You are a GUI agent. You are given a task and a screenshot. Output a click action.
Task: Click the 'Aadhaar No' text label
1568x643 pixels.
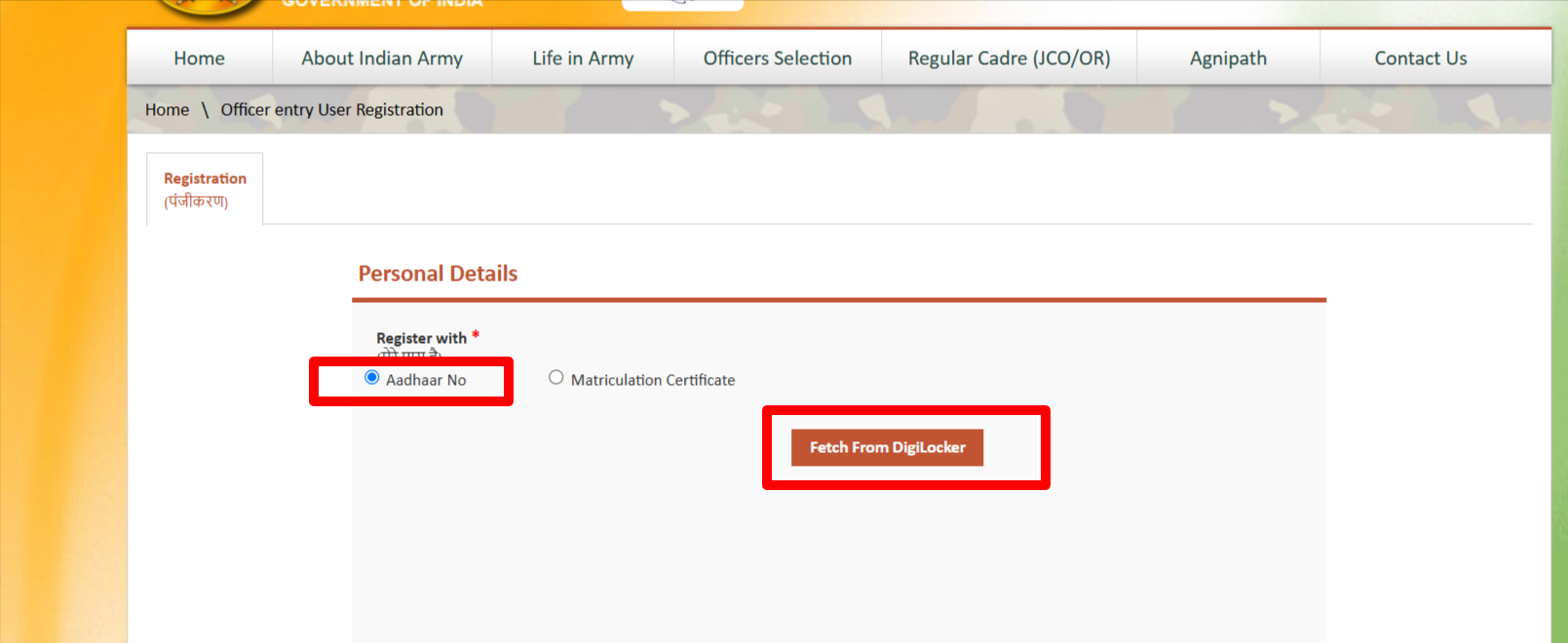pos(426,380)
